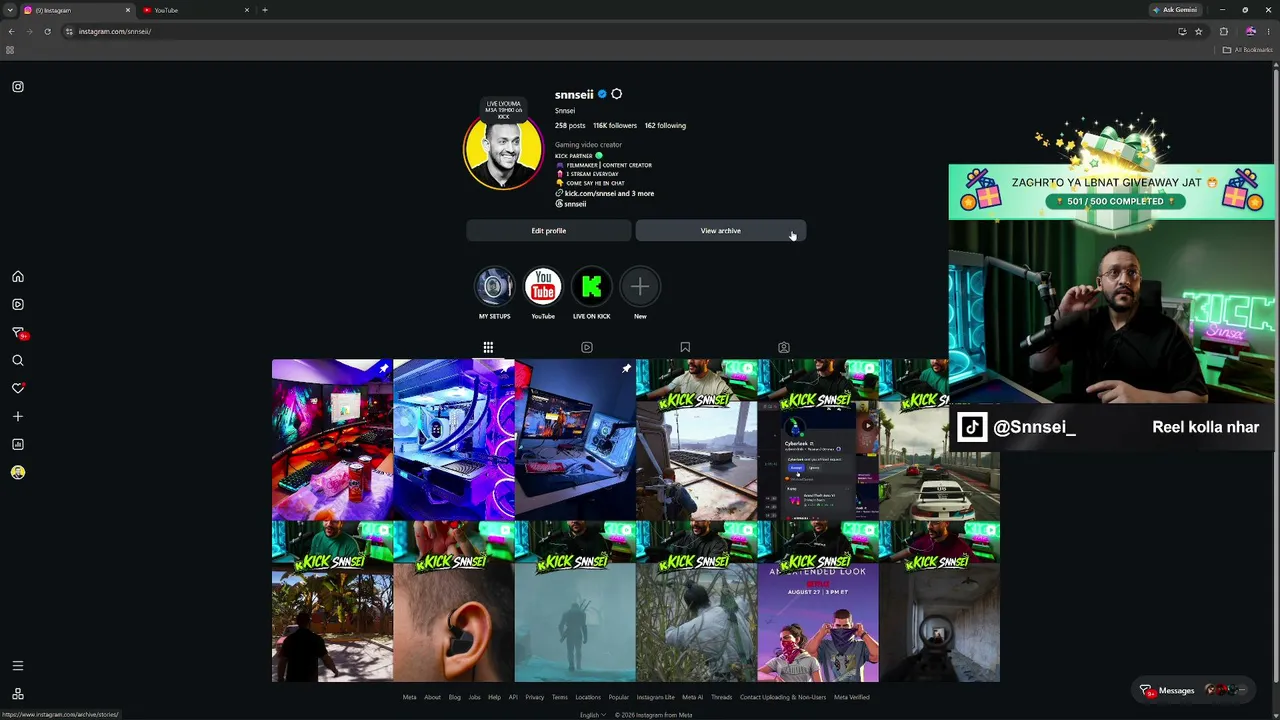Open profile settings gear next to snnseii
Image resolution: width=1280 pixels, height=720 pixels.
pyautogui.click(x=616, y=94)
